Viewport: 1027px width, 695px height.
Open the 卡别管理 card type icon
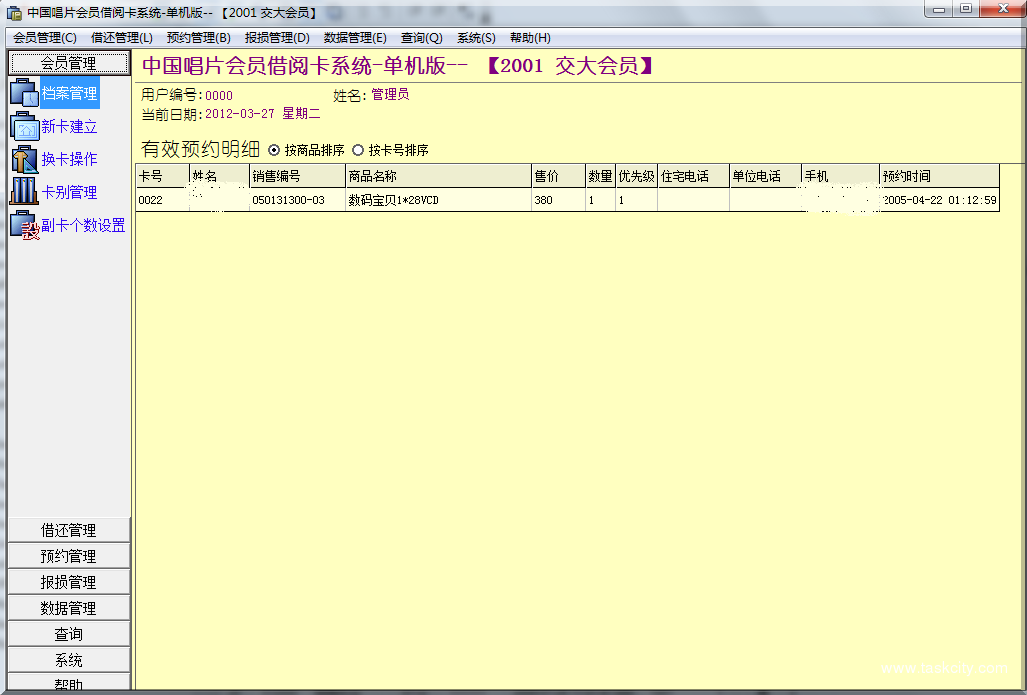(24, 192)
